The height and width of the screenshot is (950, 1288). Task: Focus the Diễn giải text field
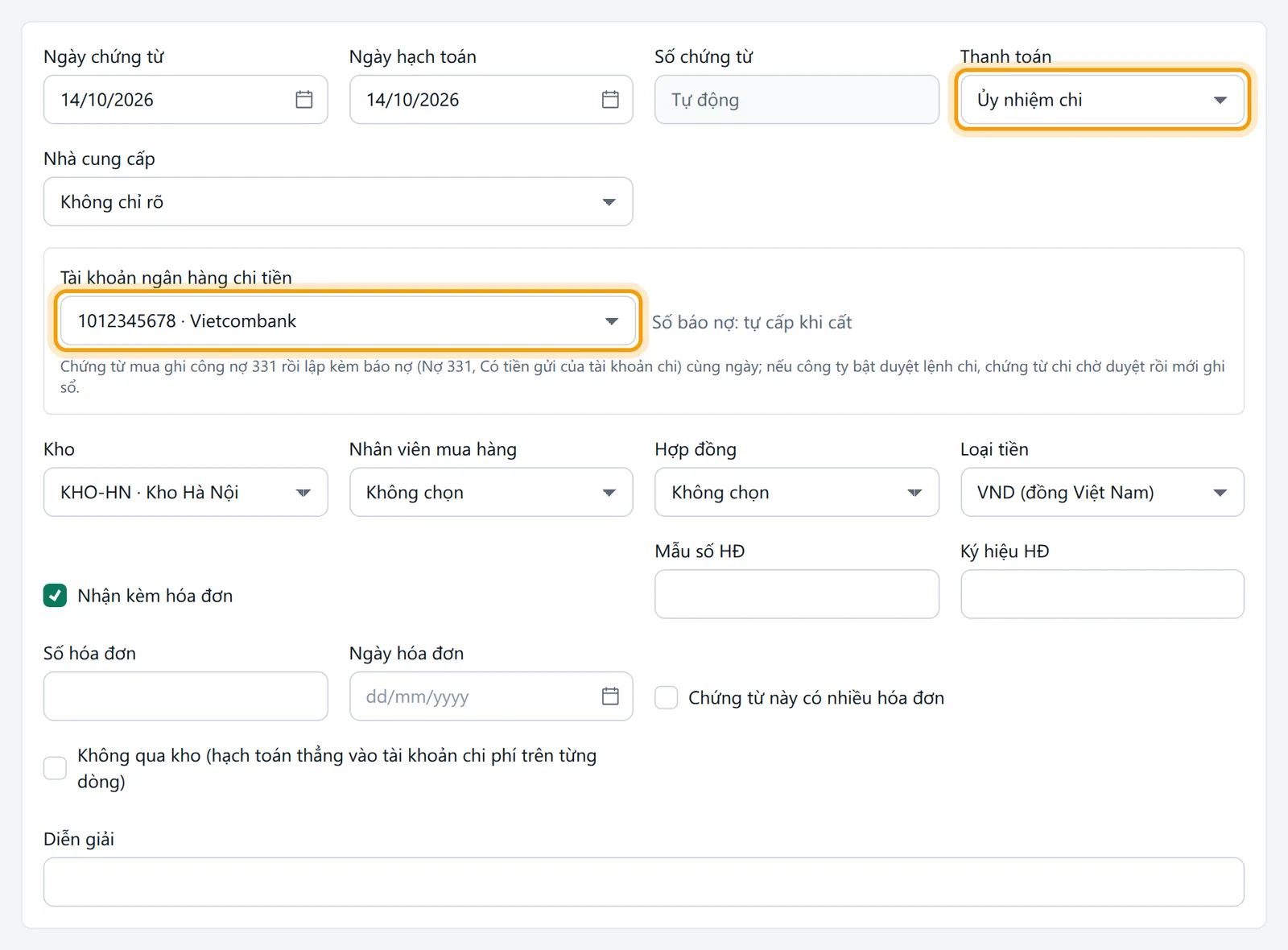[x=644, y=882]
